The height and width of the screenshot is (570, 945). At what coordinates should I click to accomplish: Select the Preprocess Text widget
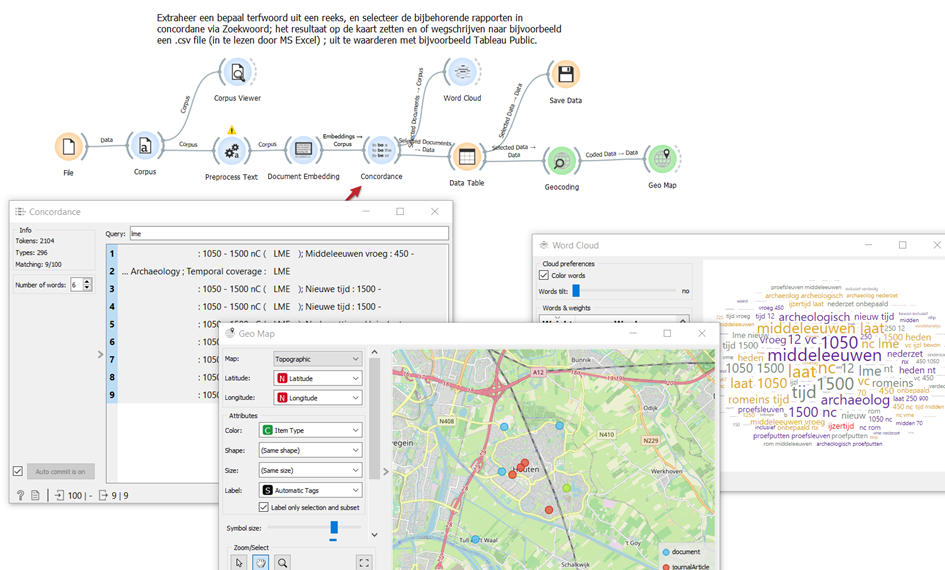232,150
